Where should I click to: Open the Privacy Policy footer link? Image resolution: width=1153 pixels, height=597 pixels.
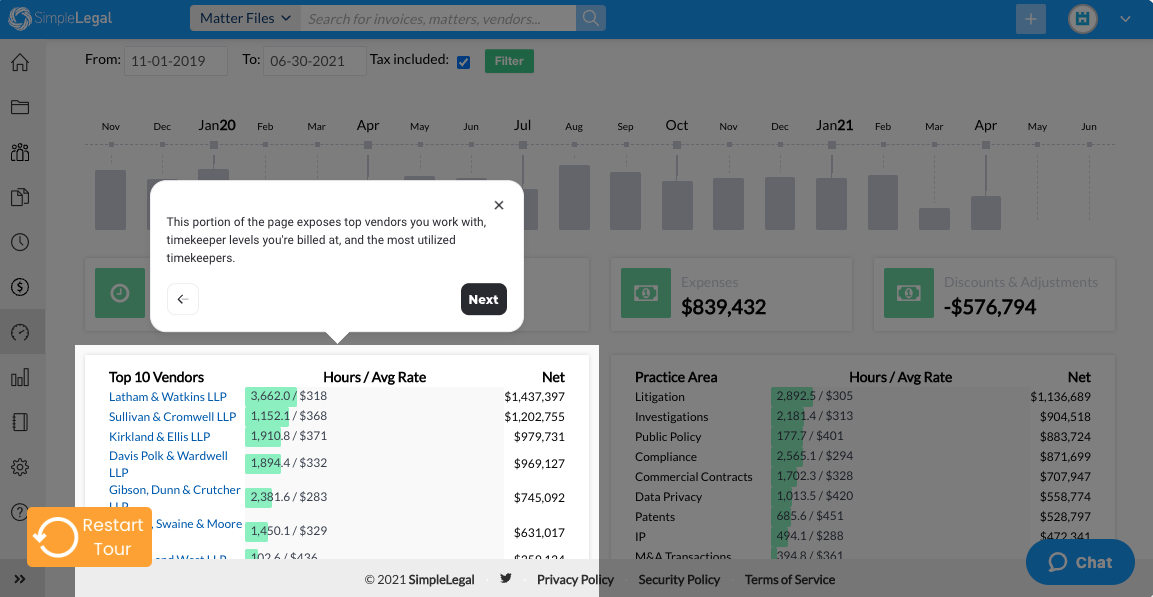click(575, 580)
